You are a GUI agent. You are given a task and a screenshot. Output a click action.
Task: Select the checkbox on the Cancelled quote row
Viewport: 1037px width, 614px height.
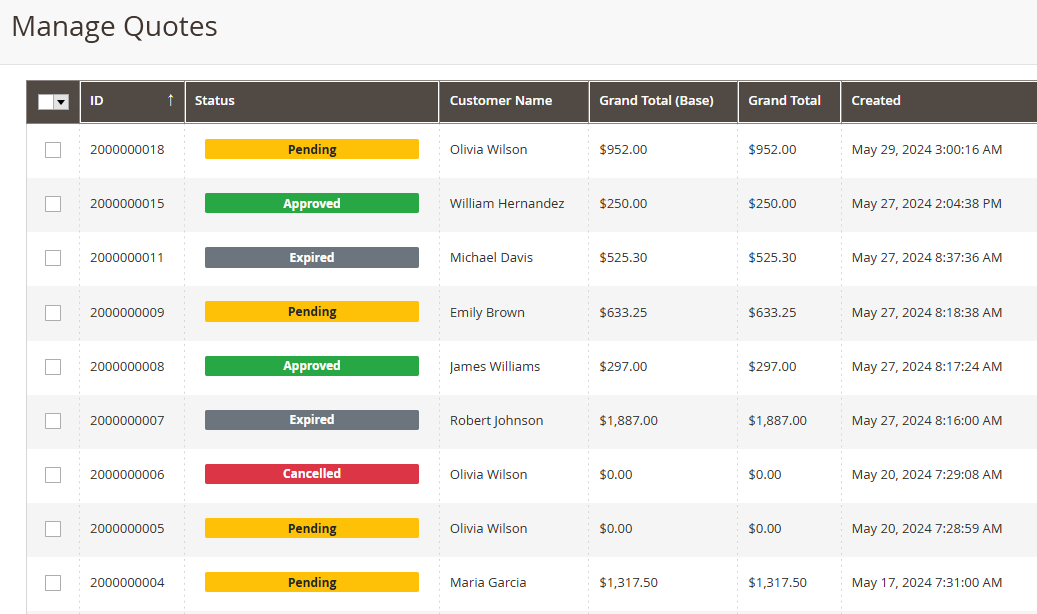point(52,474)
